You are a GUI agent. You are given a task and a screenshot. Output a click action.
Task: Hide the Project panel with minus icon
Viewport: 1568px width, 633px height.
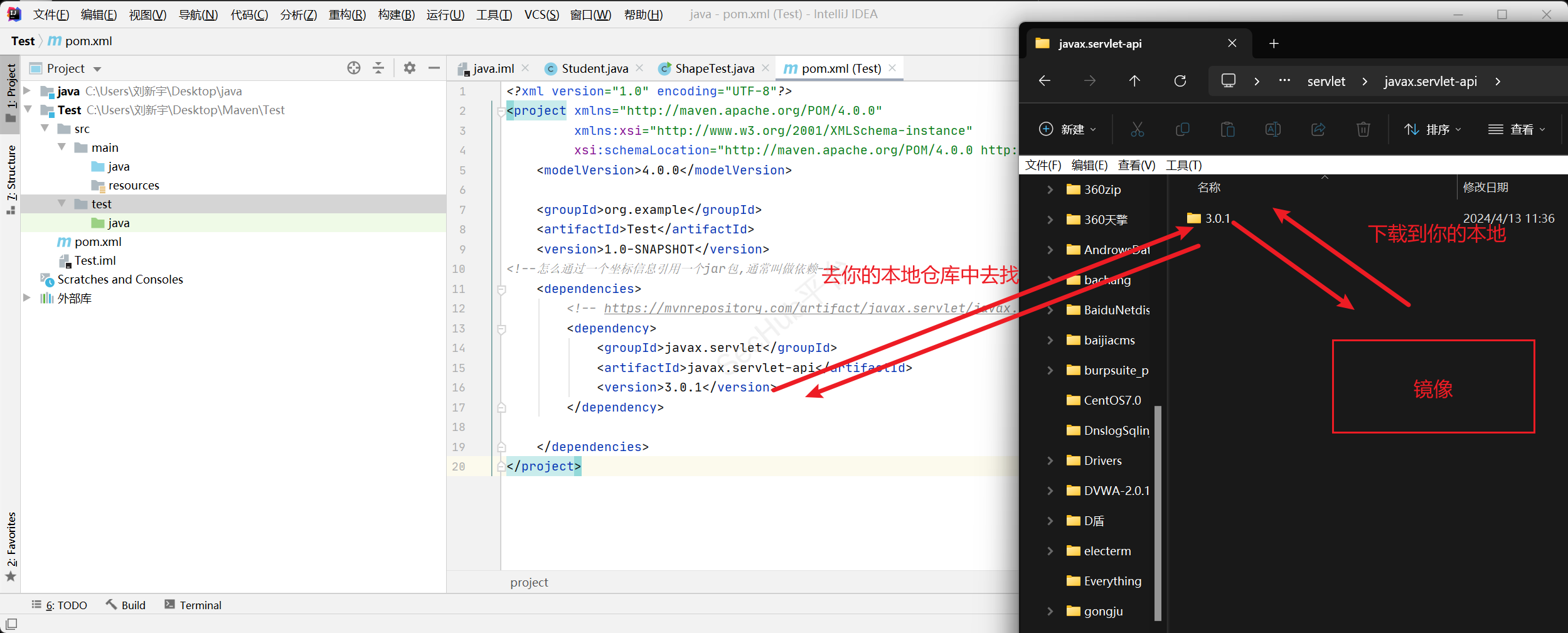coord(434,68)
